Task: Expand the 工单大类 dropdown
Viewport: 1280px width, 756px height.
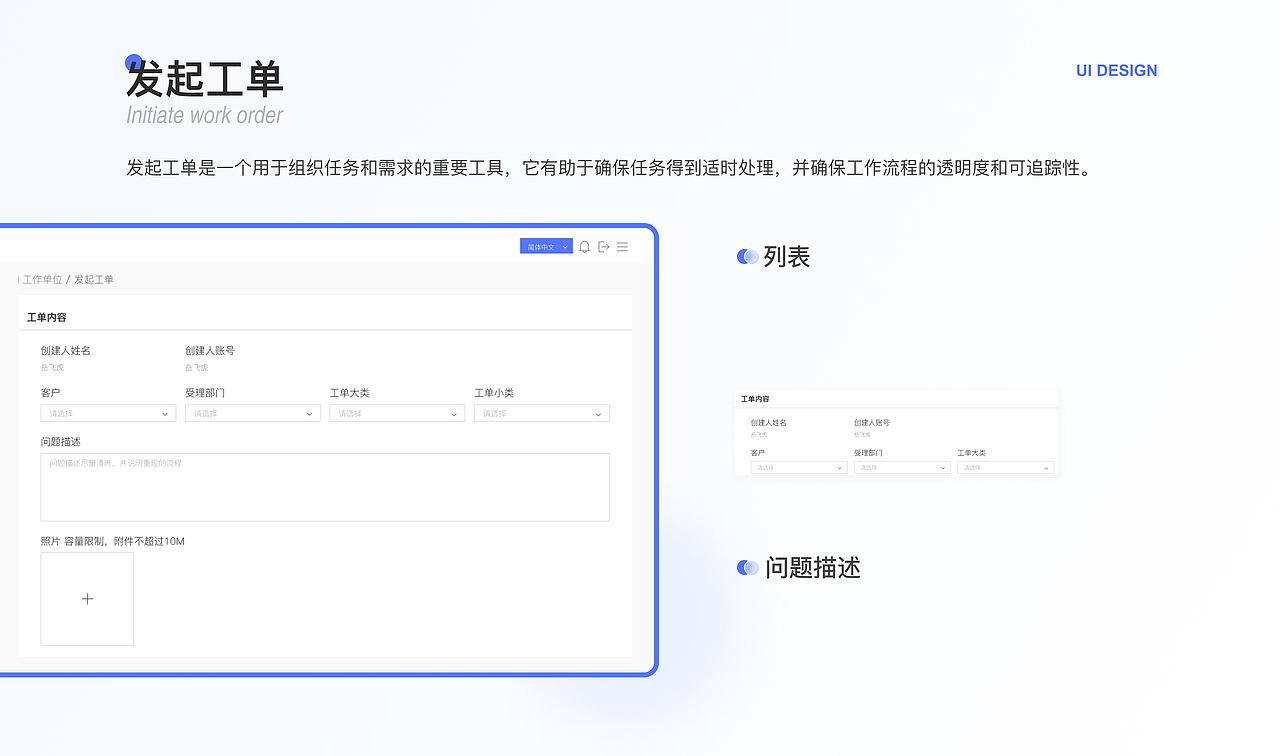Action: pyautogui.click(x=396, y=412)
